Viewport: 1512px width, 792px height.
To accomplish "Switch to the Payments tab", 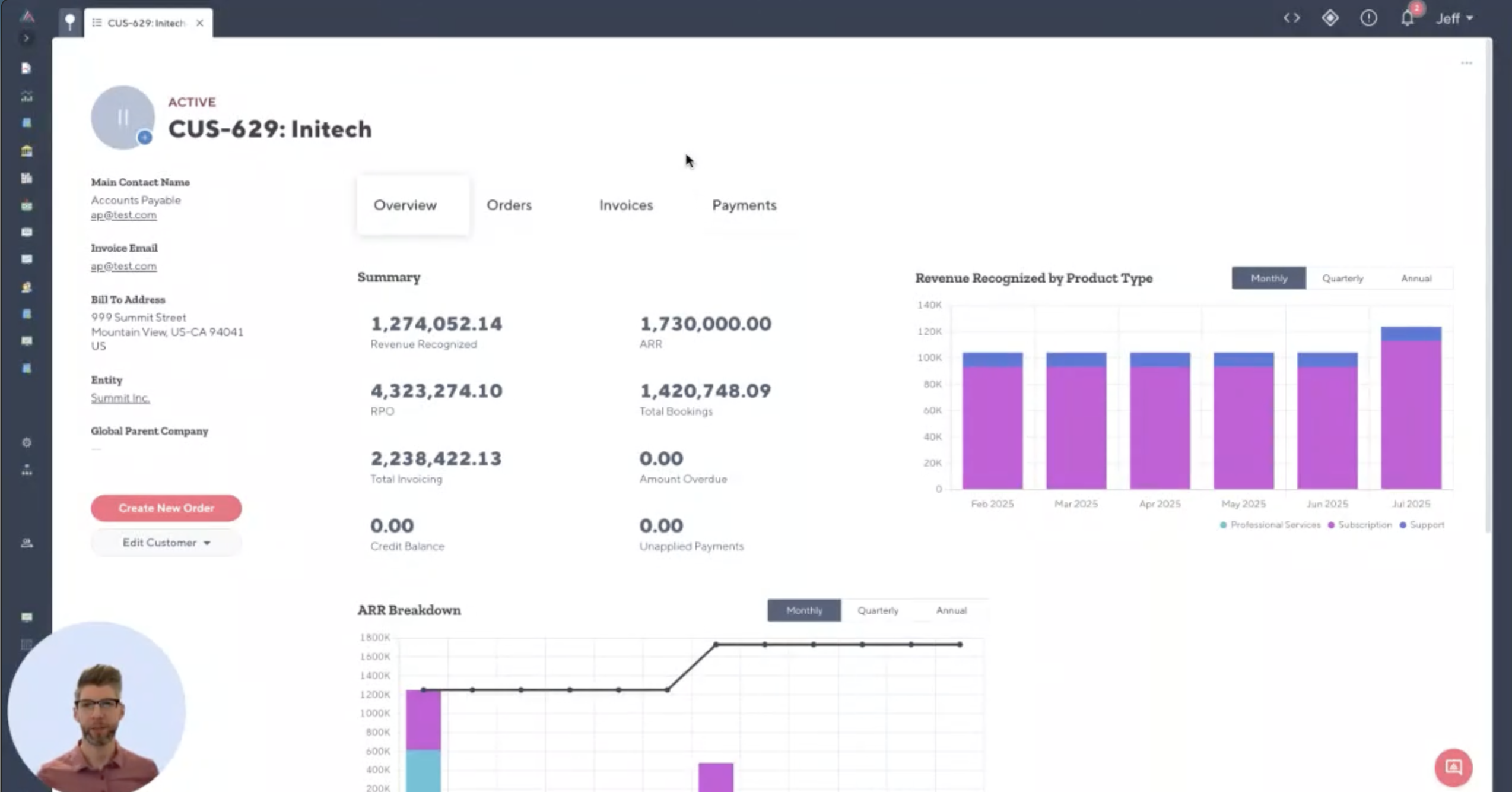I will click(x=744, y=205).
